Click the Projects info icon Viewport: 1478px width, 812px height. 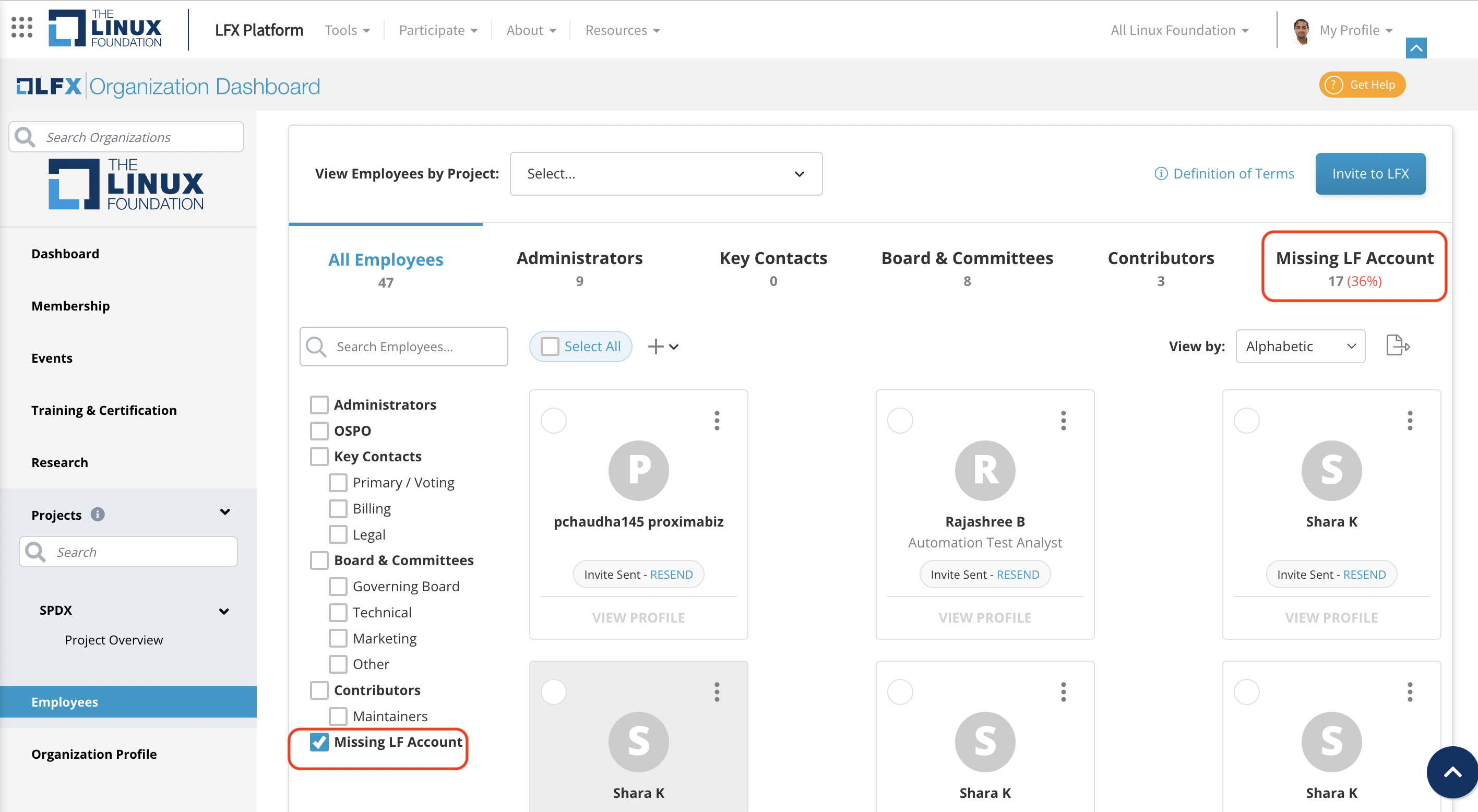(x=98, y=514)
